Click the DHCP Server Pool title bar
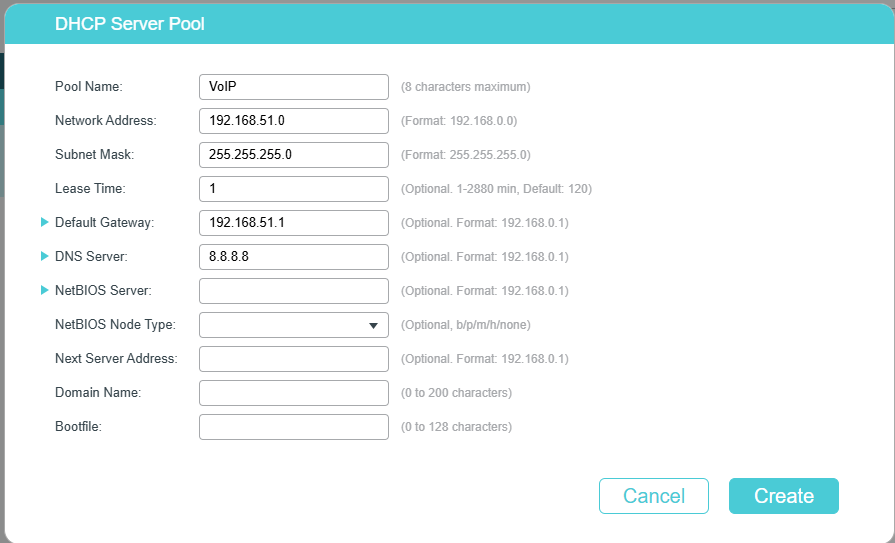 point(449,24)
